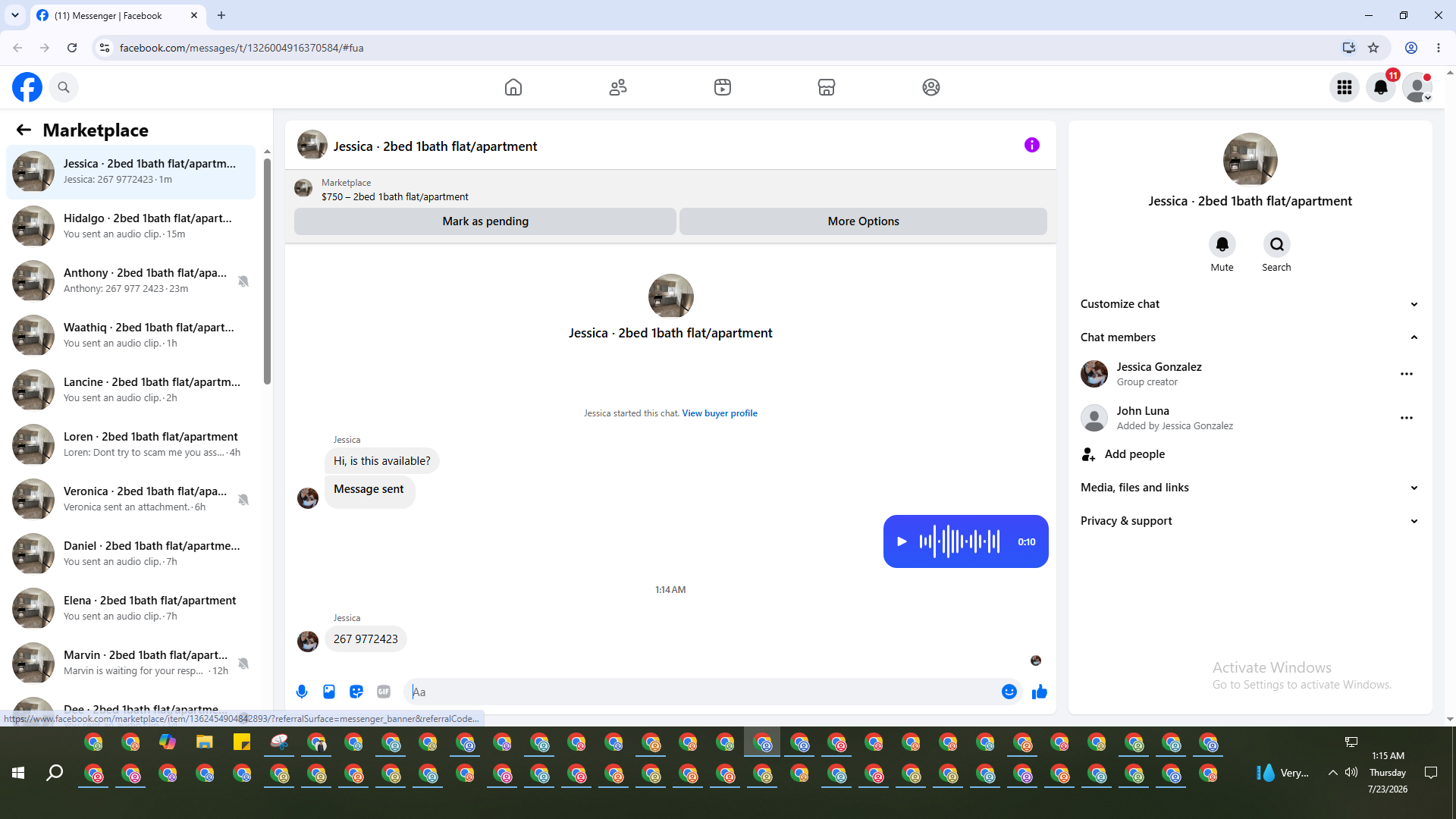The height and width of the screenshot is (819, 1456).
Task: Click the $750 – 2bed 1bath flat/apartment listing link
Action: click(x=394, y=197)
